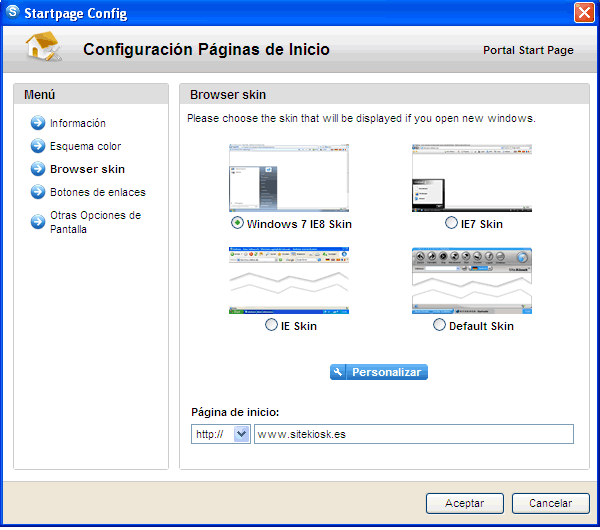Open the Información menu entry

coord(77,123)
